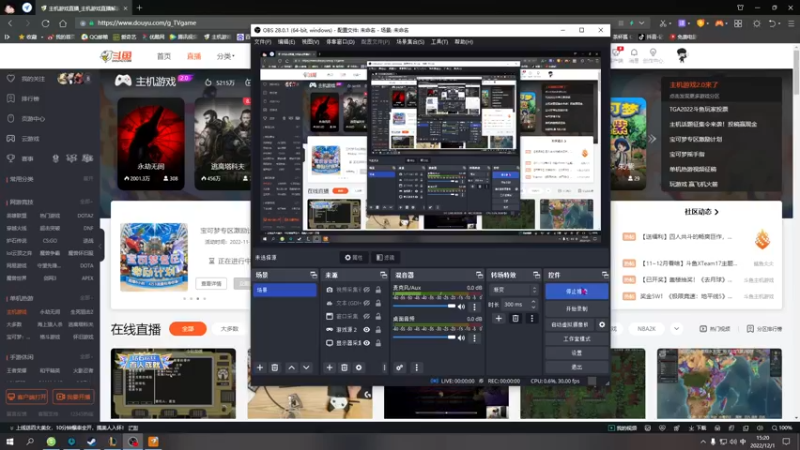This screenshot has width=800, height=450.
Task: Open the OBS Help menu
Action: [x=464, y=42]
